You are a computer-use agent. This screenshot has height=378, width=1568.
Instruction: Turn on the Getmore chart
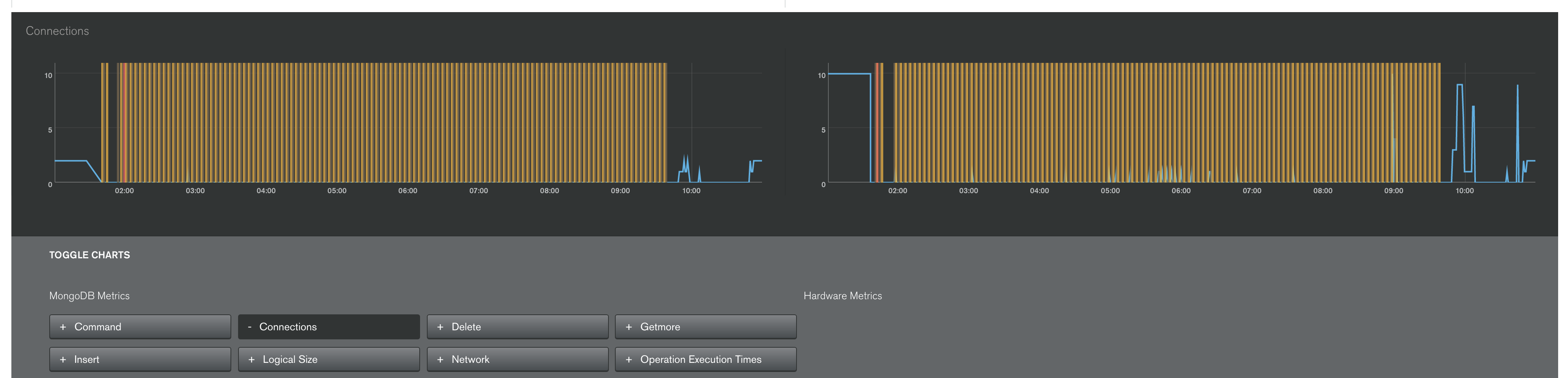pos(706,326)
